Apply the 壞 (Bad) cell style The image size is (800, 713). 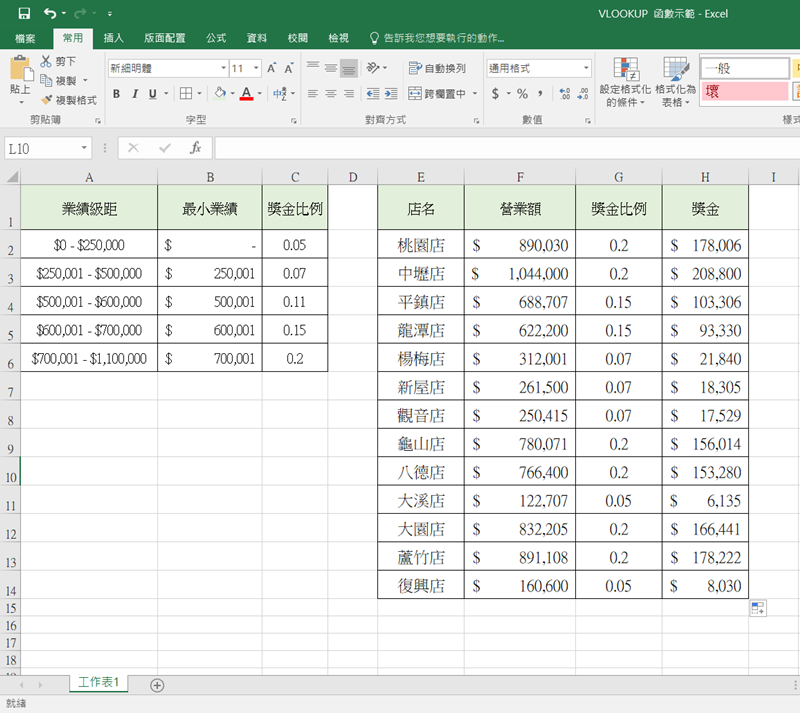tap(744, 91)
